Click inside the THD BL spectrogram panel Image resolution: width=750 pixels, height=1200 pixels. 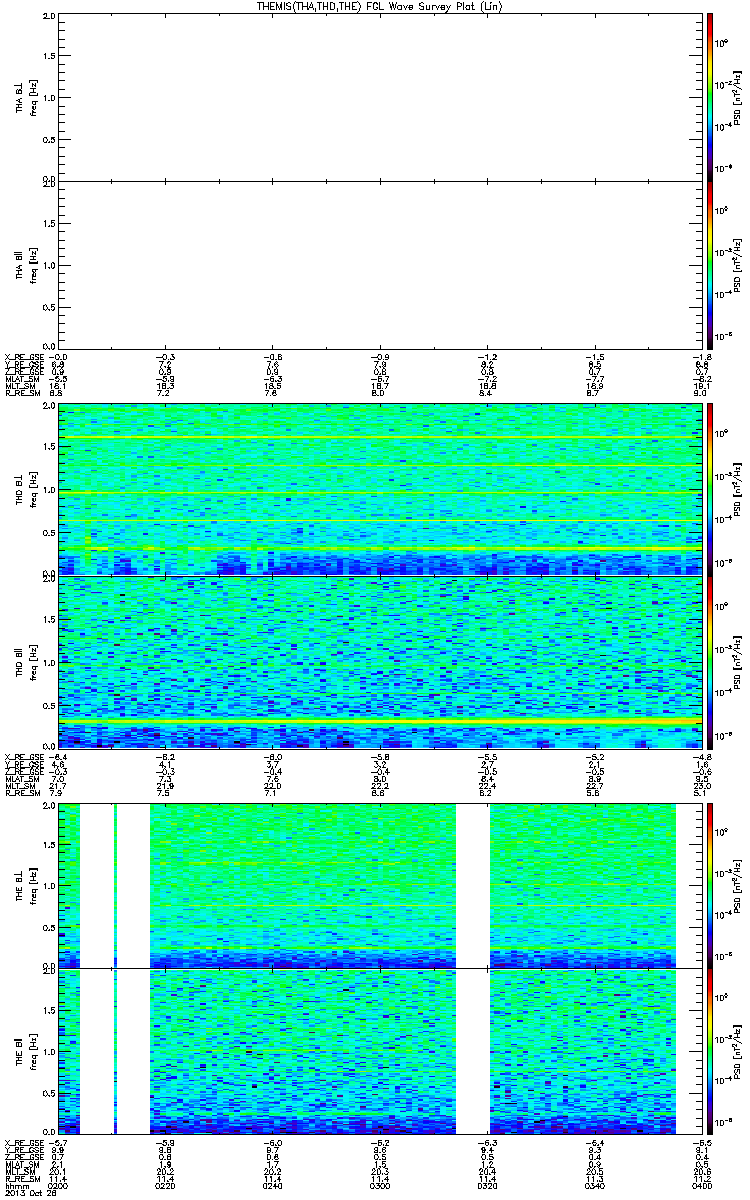[380, 489]
